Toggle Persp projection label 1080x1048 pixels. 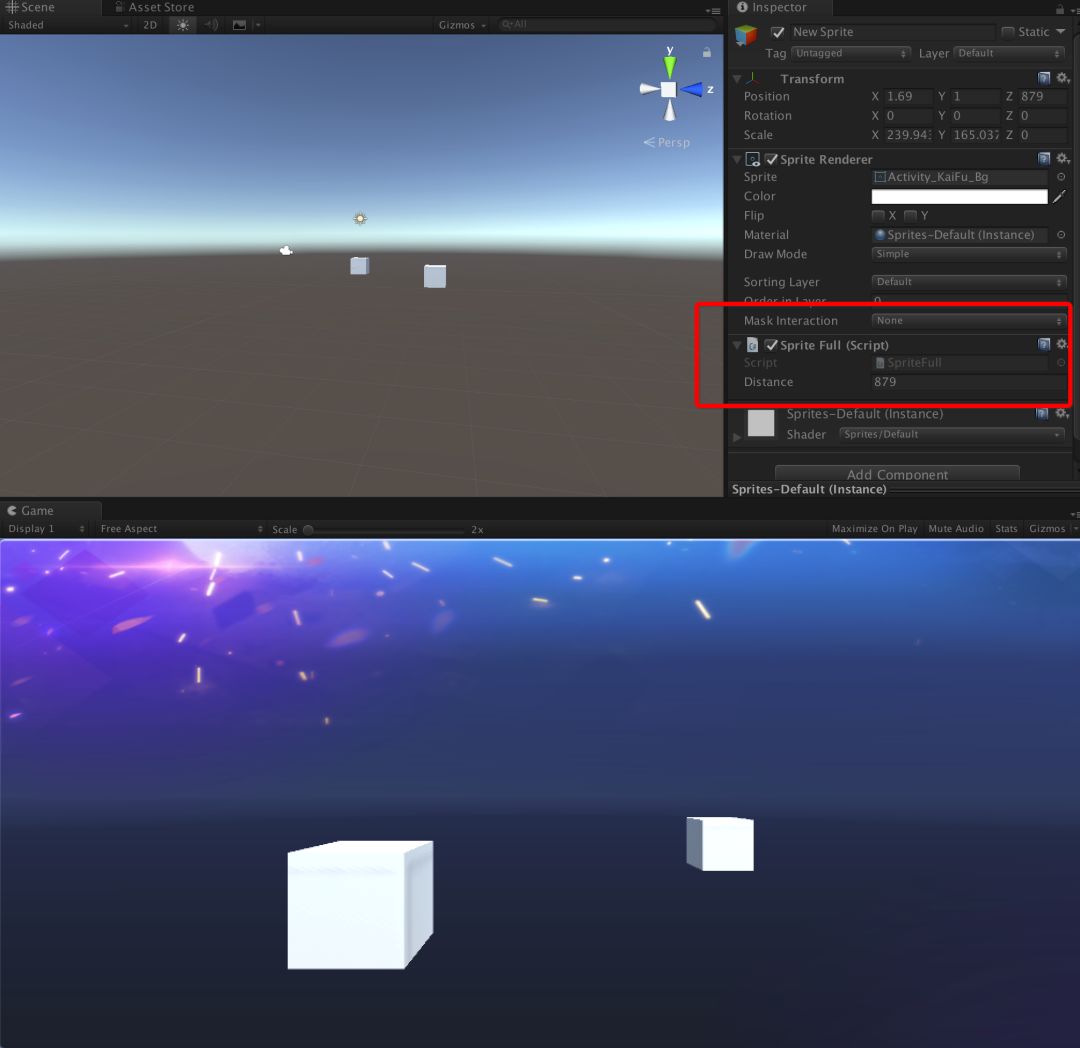(x=667, y=143)
